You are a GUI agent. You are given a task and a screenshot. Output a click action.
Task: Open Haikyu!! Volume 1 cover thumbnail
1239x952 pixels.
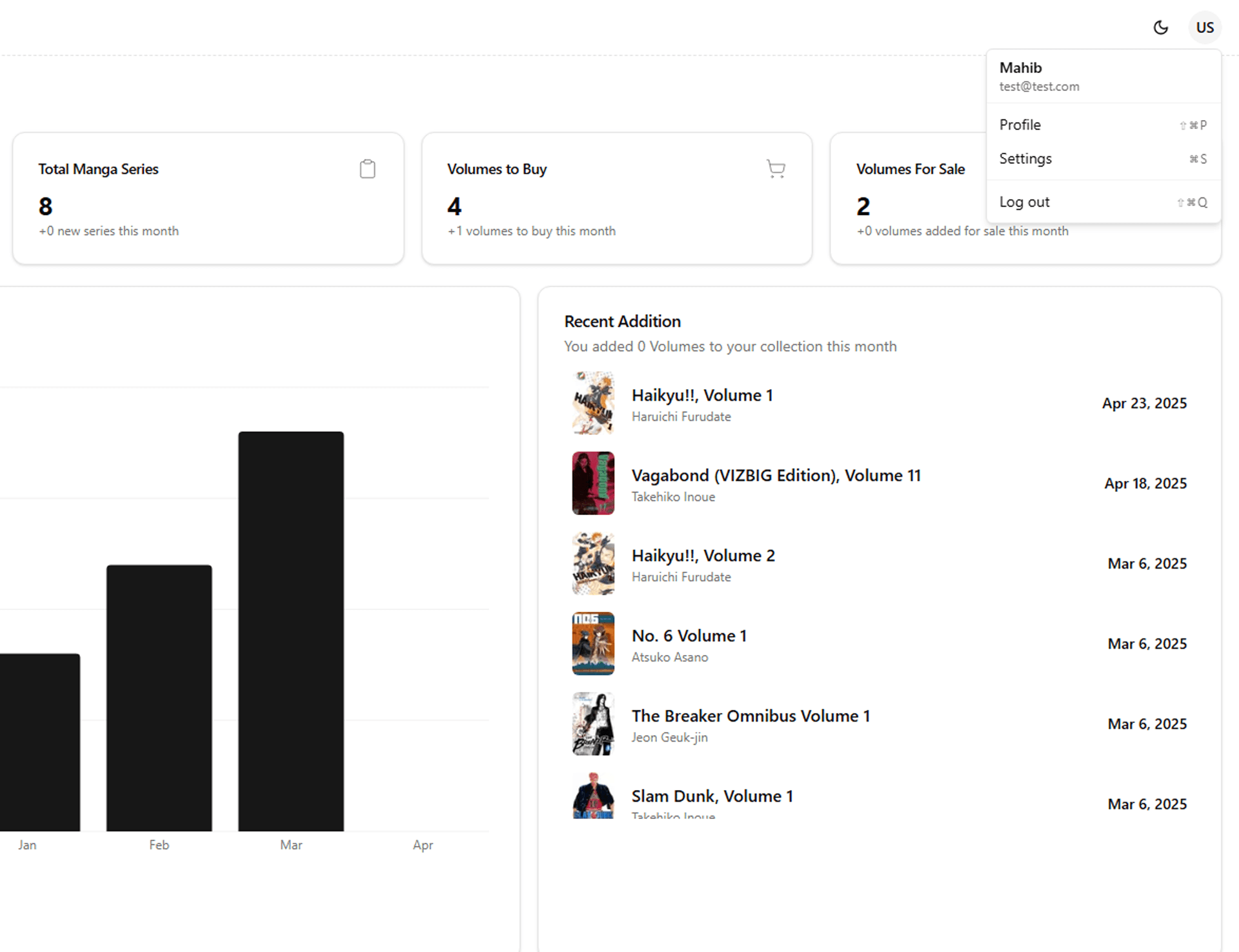[593, 403]
